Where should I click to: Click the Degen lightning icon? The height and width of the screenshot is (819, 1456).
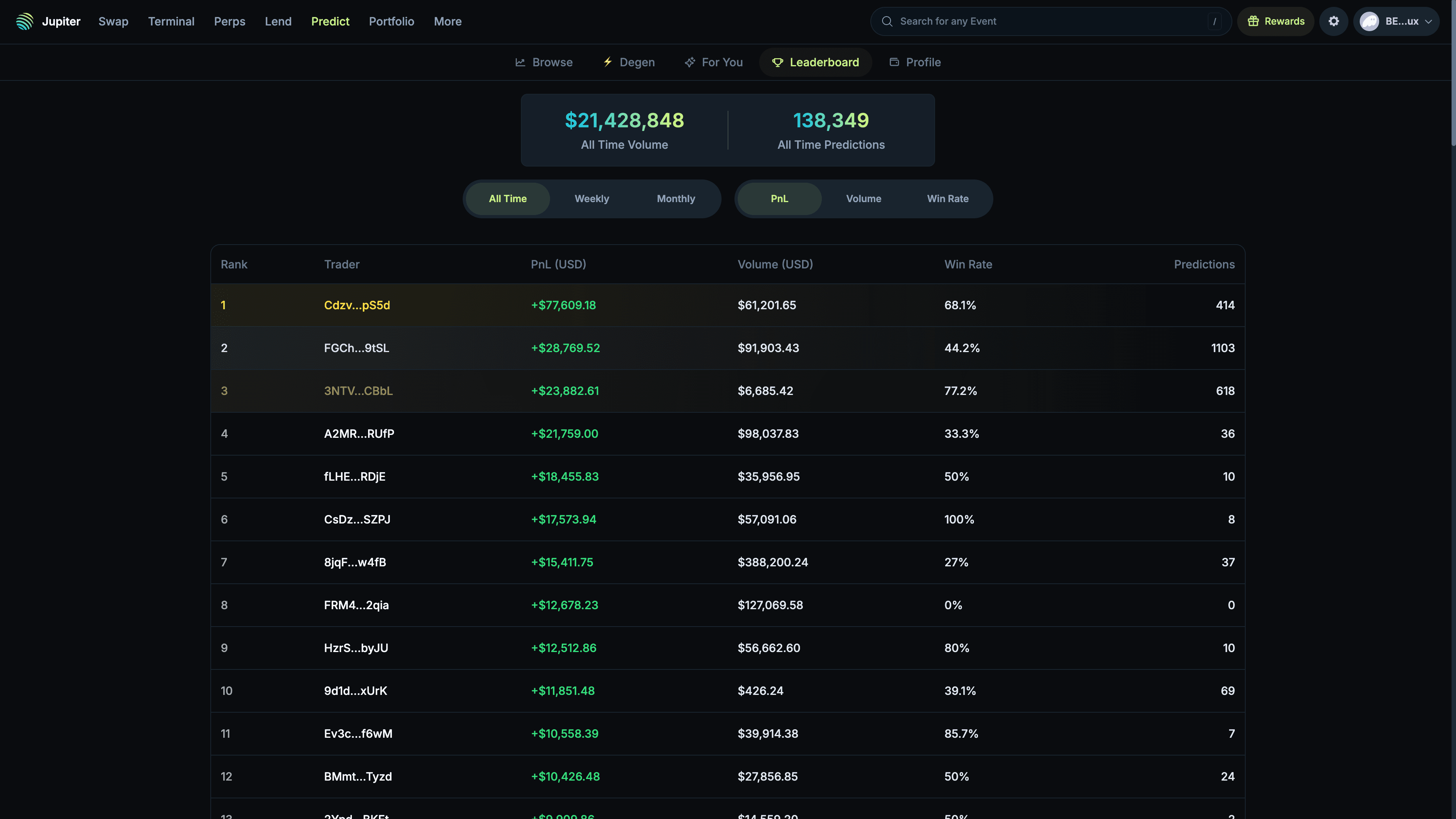pyautogui.click(x=607, y=62)
